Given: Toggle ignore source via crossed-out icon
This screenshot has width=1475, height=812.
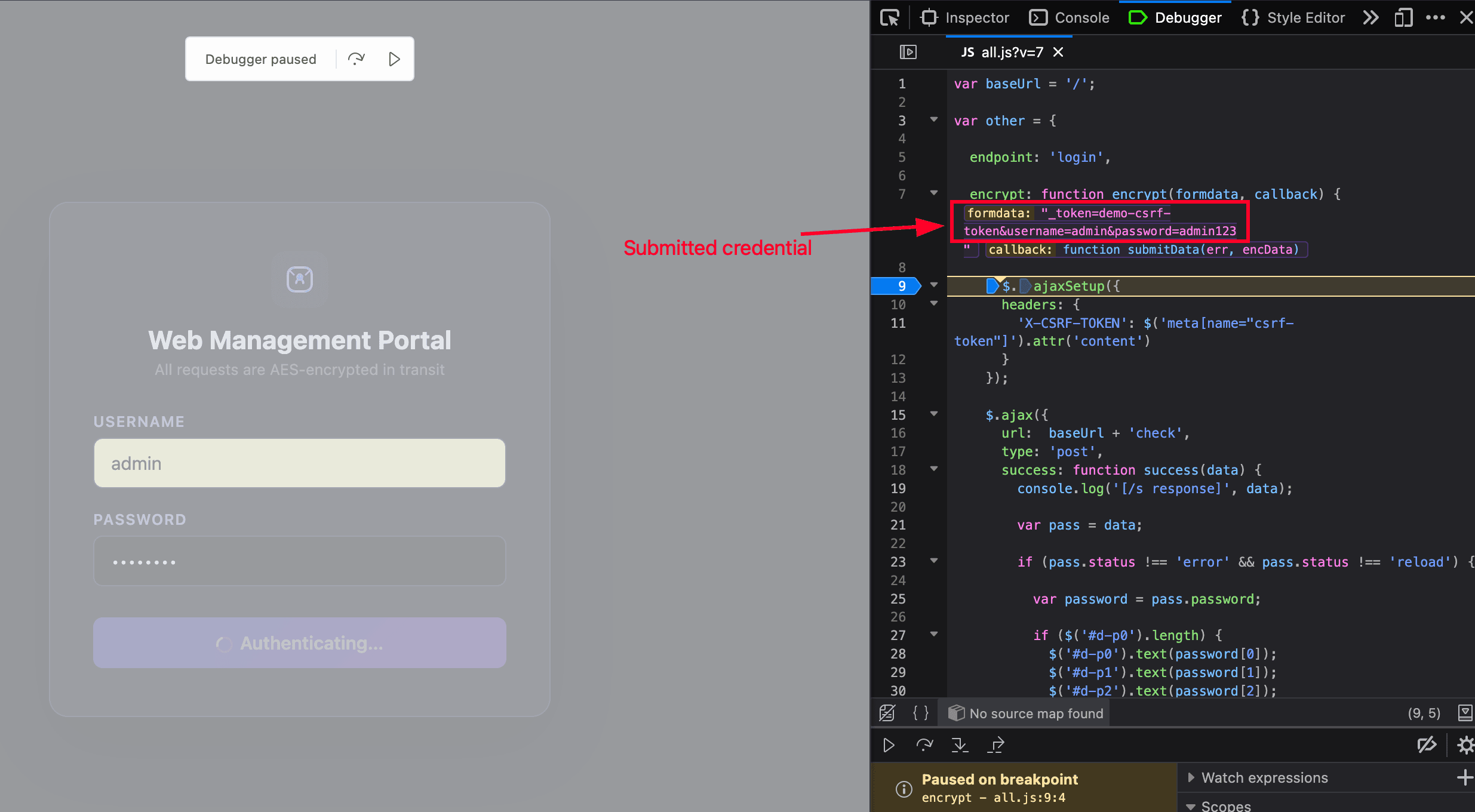Looking at the screenshot, I should tap(887, 712).
